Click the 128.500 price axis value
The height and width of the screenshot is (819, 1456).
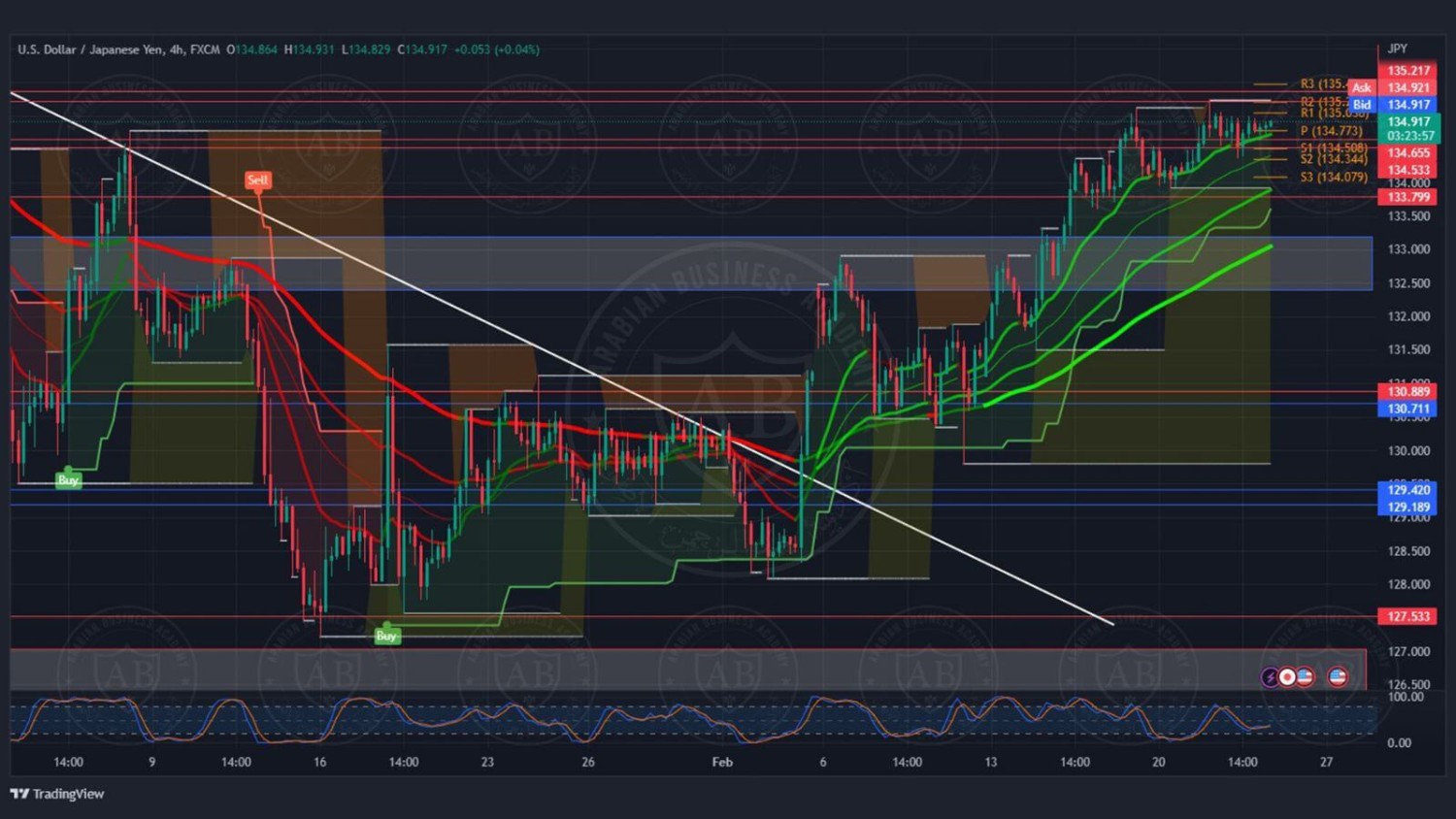tap(1408, 551)
